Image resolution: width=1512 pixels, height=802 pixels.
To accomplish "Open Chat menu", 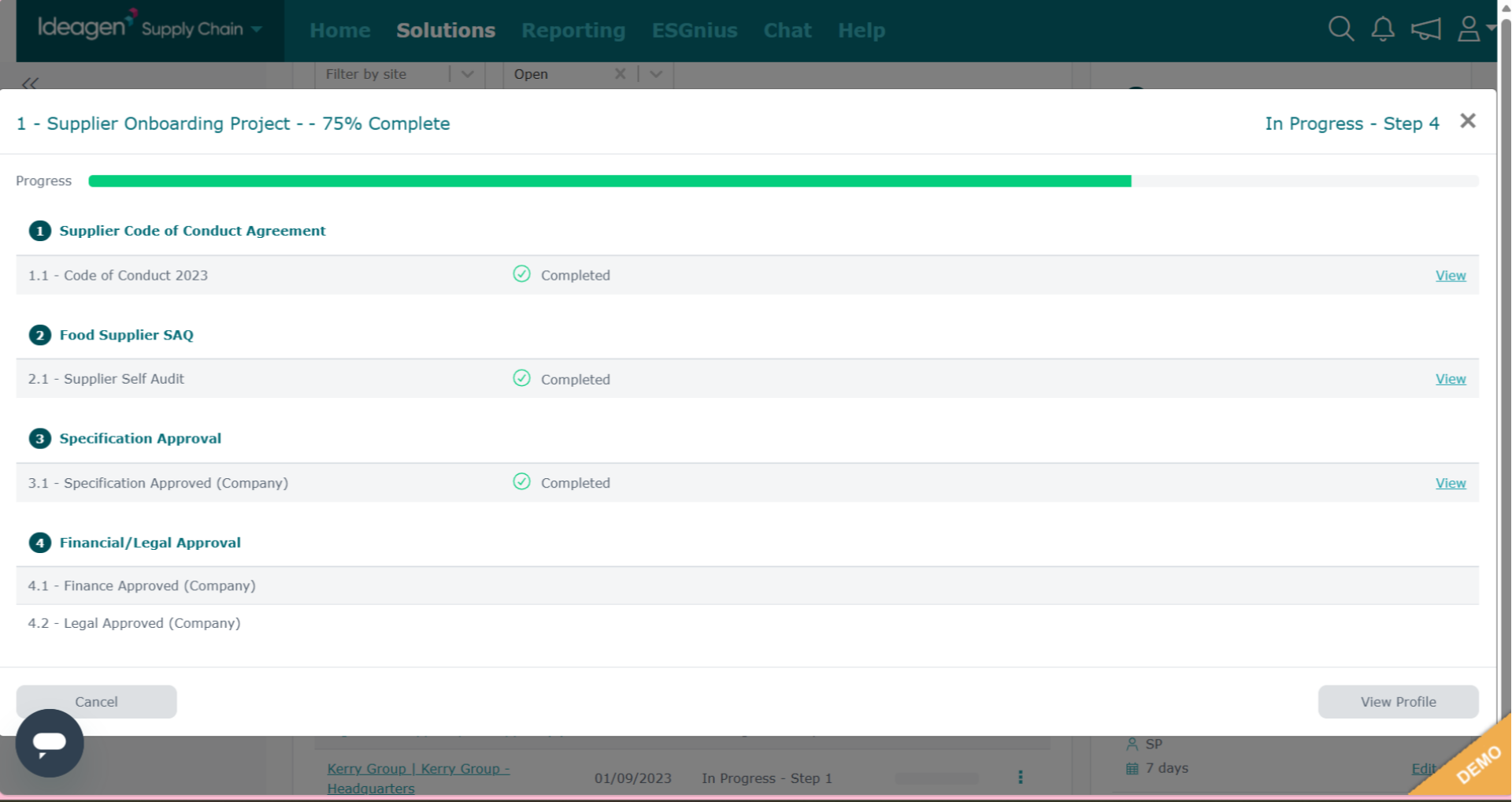I will click(x=787, y=30).
